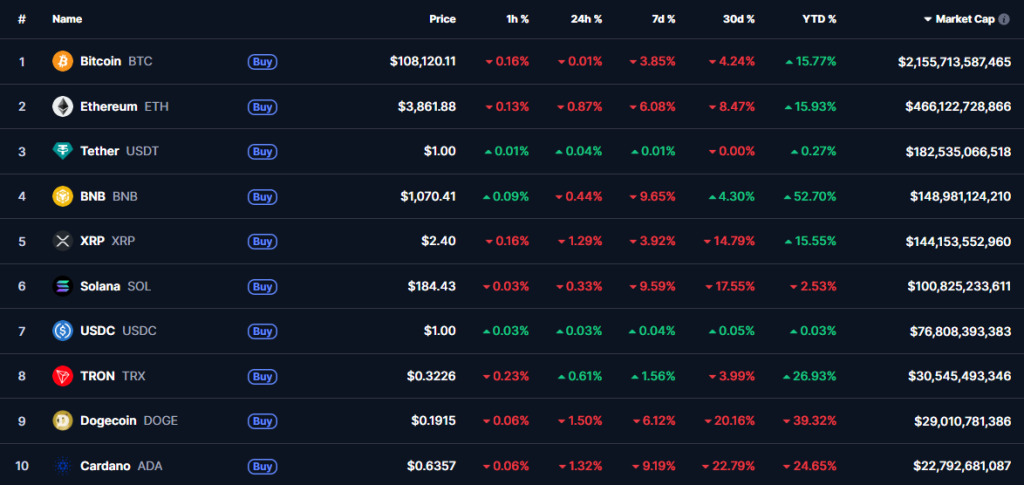Click the Market Cap info icon
The height and width of the screenshot is (485, 1024).
(1004, 19)
